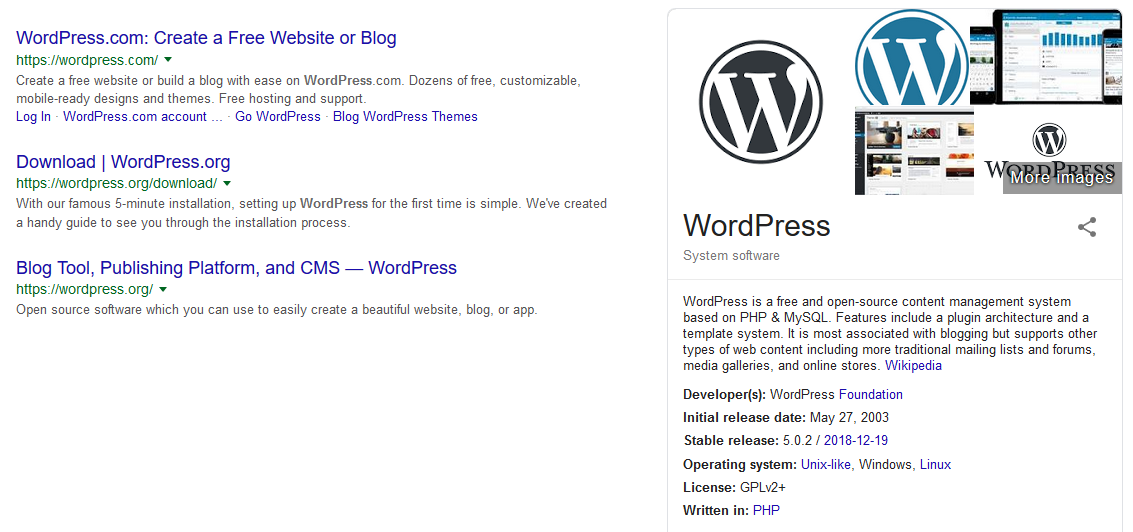Open the 'WordPress.com: Create a Free Website or Blog' result
1133x532 pixels.
tap(206, 38)
